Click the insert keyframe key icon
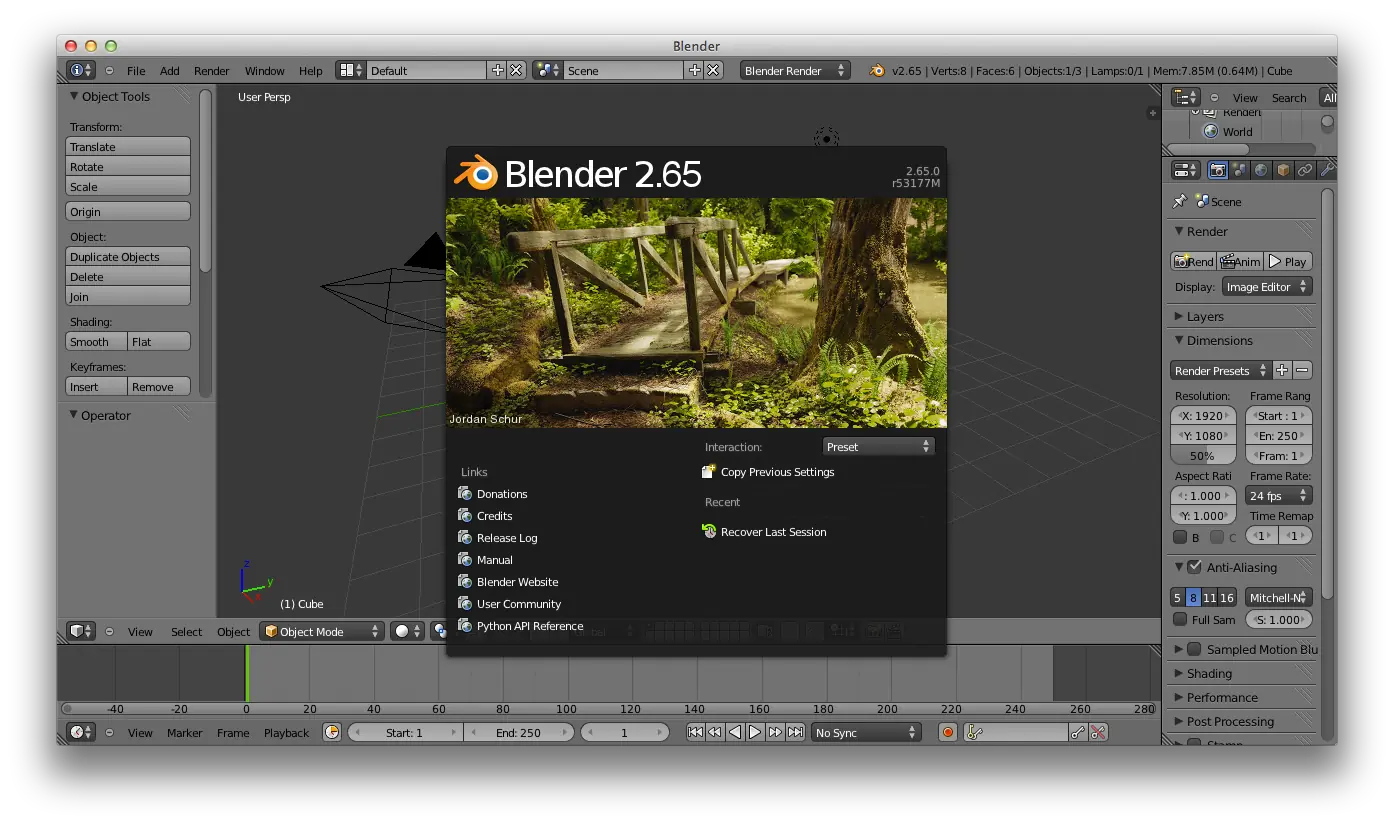This screenshot has width=1394, height=824. [1078, 733]
